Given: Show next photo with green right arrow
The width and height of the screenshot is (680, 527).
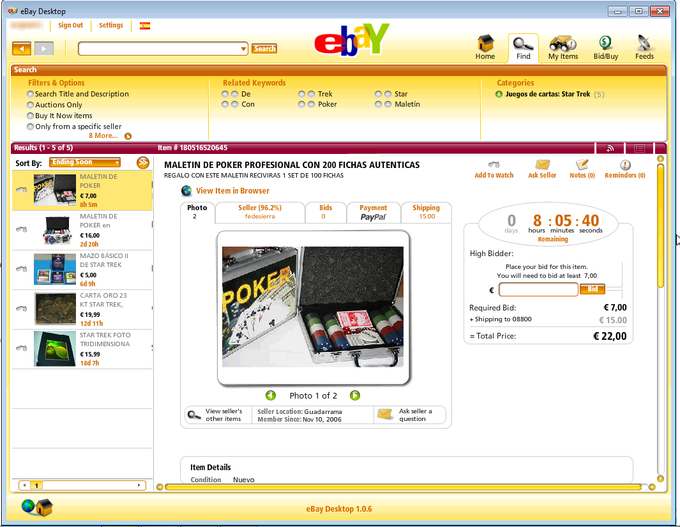Looking at the screenshot, I should click(355, 395).
